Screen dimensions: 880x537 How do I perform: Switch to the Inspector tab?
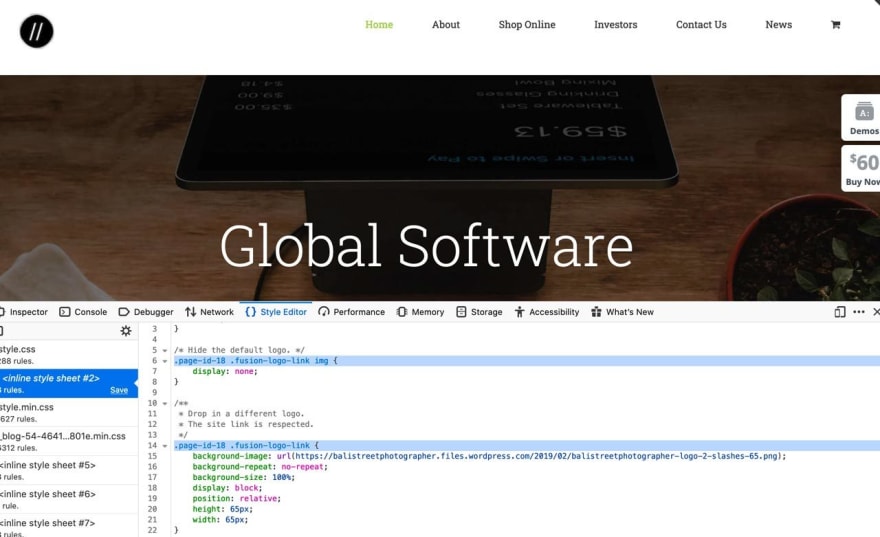point(24,312)
